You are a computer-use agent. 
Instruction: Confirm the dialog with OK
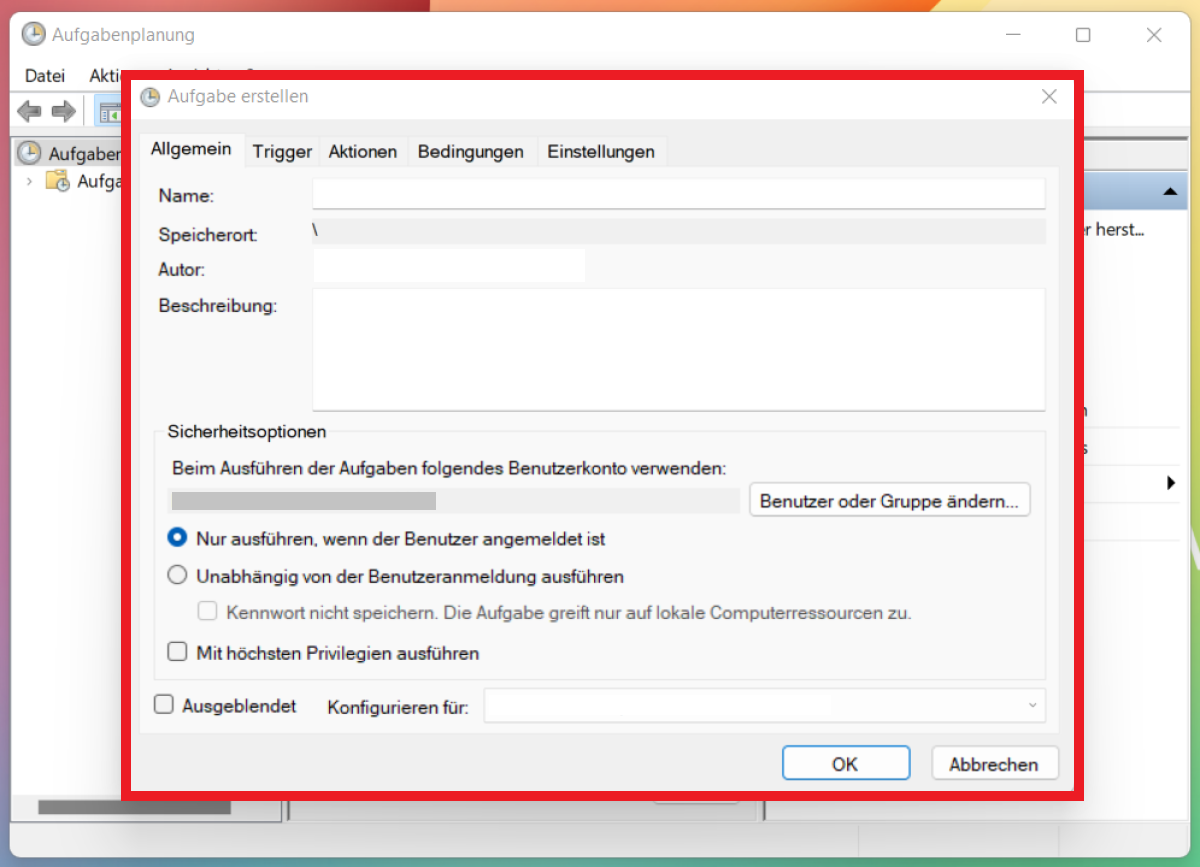pos(846,764)
